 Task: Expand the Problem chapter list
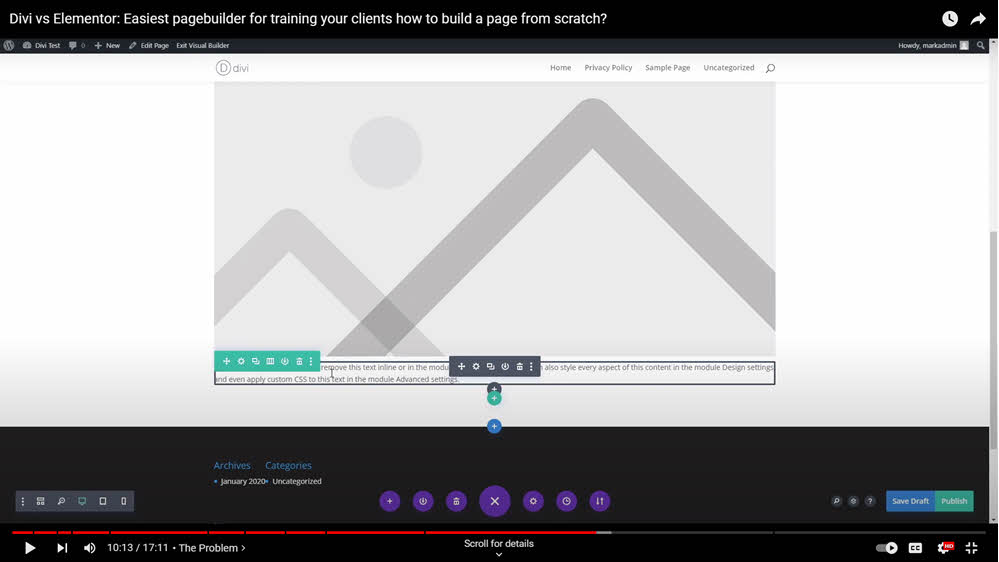pos(211,548)
